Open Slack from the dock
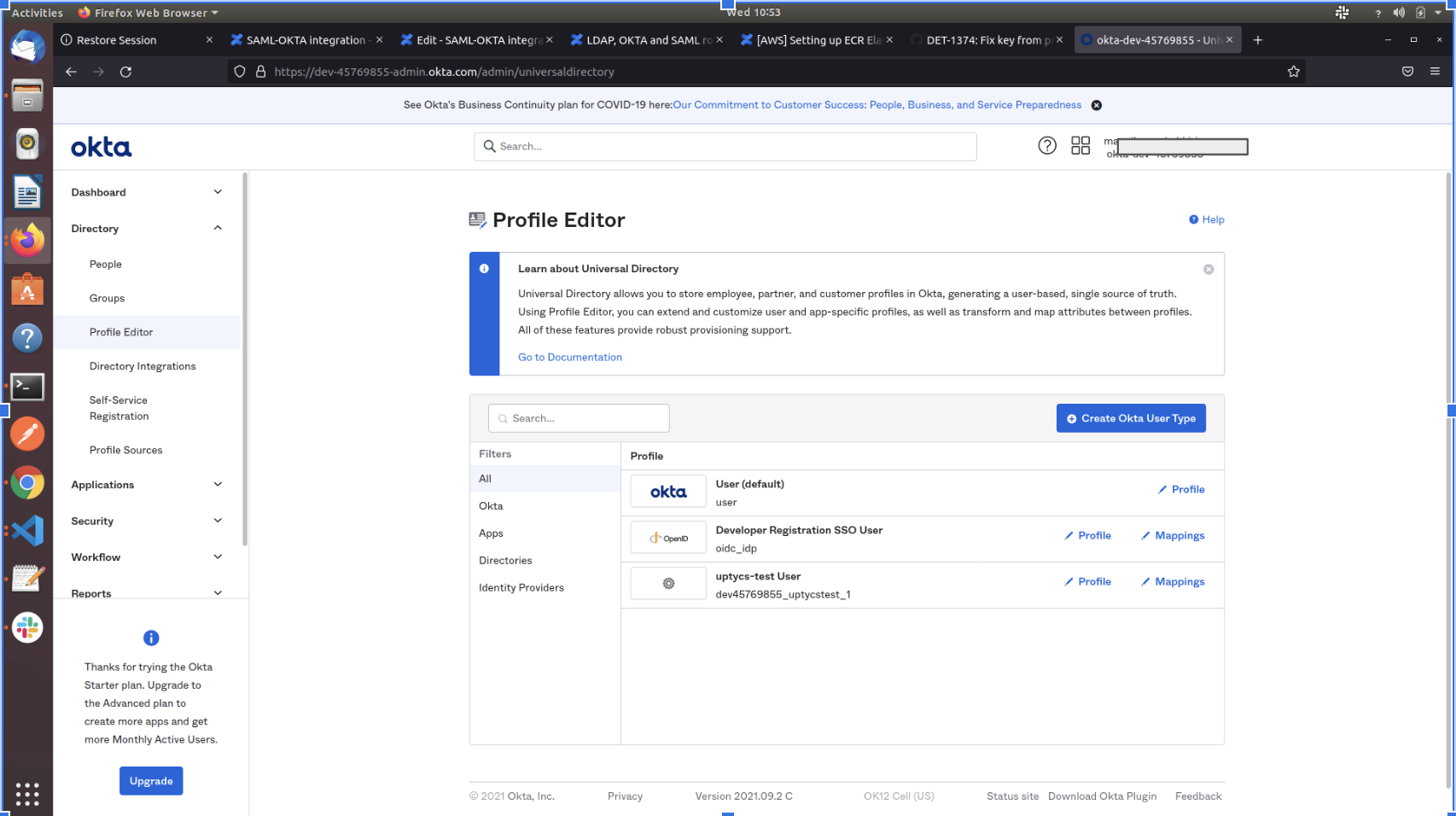 pos(27,628)
